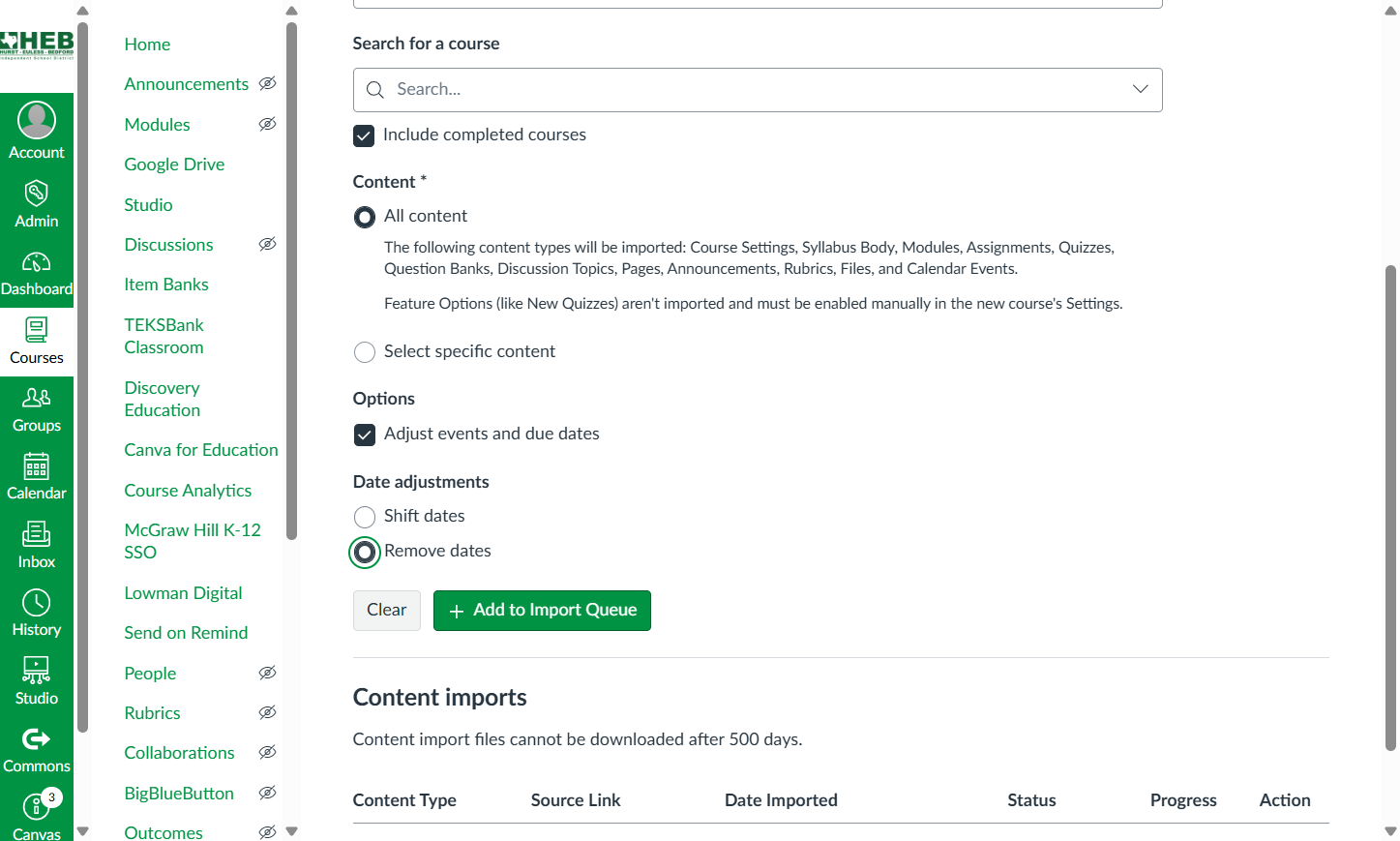Open the Commons arrow icon
The image size is (1400, 841).
37,738
